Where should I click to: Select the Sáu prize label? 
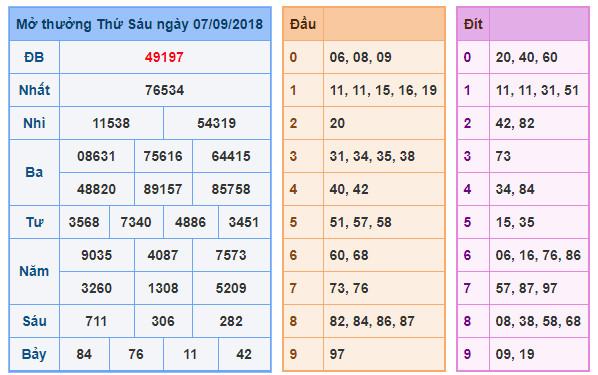point(34,321)
